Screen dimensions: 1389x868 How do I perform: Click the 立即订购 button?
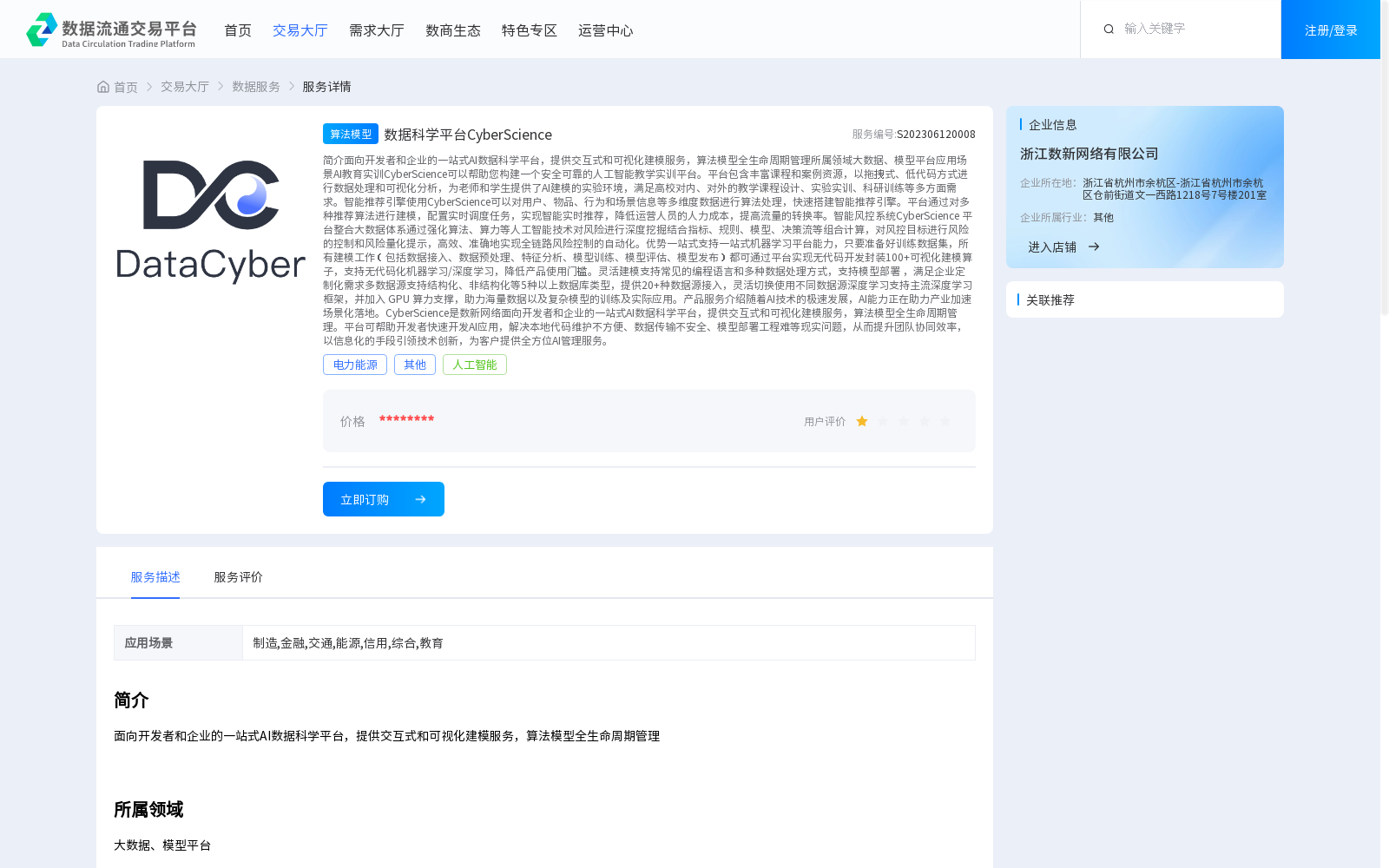(384, 499)
